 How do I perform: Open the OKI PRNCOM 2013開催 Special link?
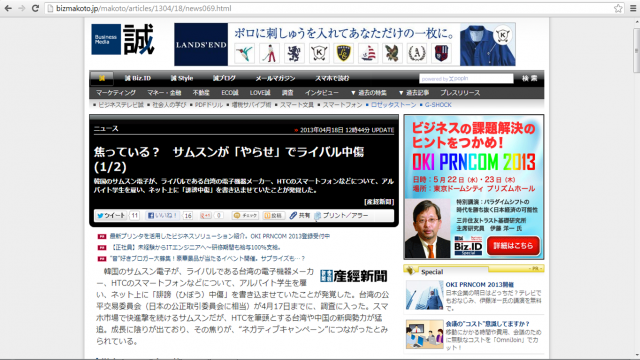(x=480, y=284)
